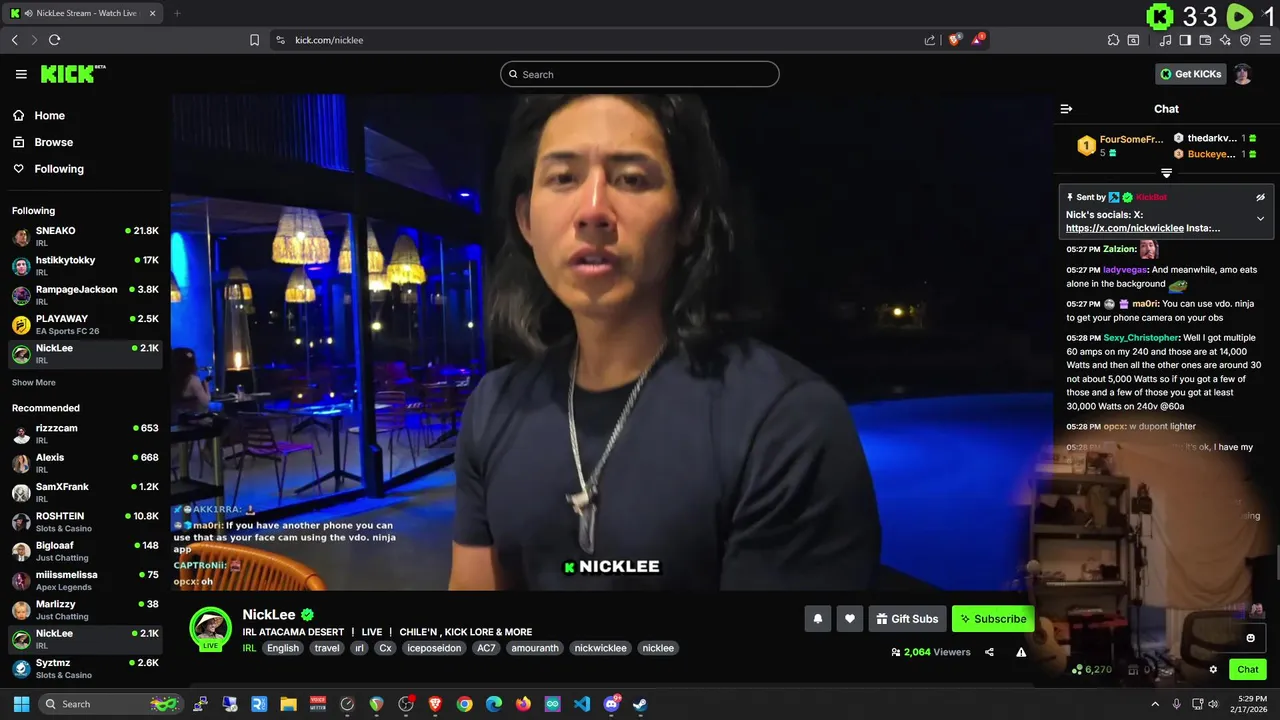
Task: Bookmark this page
Action: [x=254, y=40]
